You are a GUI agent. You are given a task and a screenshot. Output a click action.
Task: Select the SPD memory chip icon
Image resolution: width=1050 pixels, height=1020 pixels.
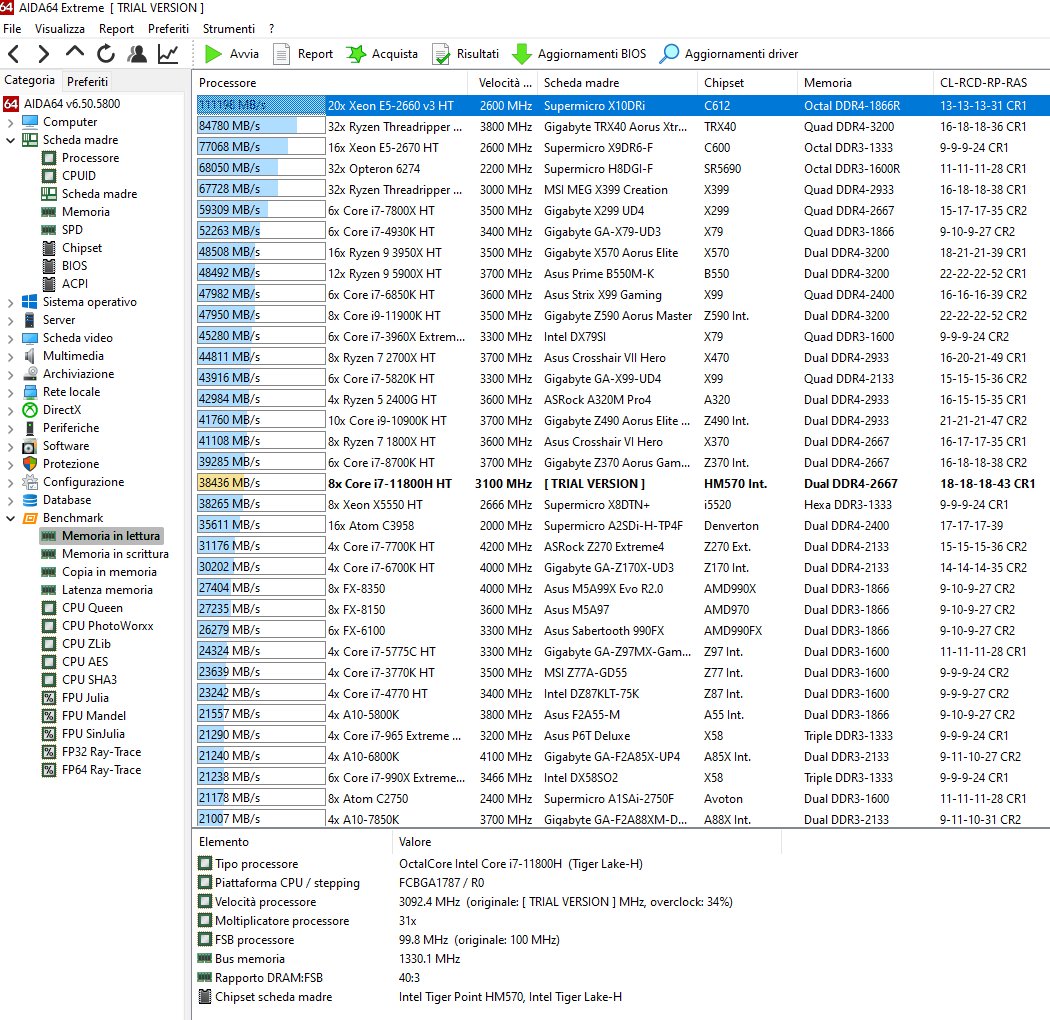coord(49,230)
